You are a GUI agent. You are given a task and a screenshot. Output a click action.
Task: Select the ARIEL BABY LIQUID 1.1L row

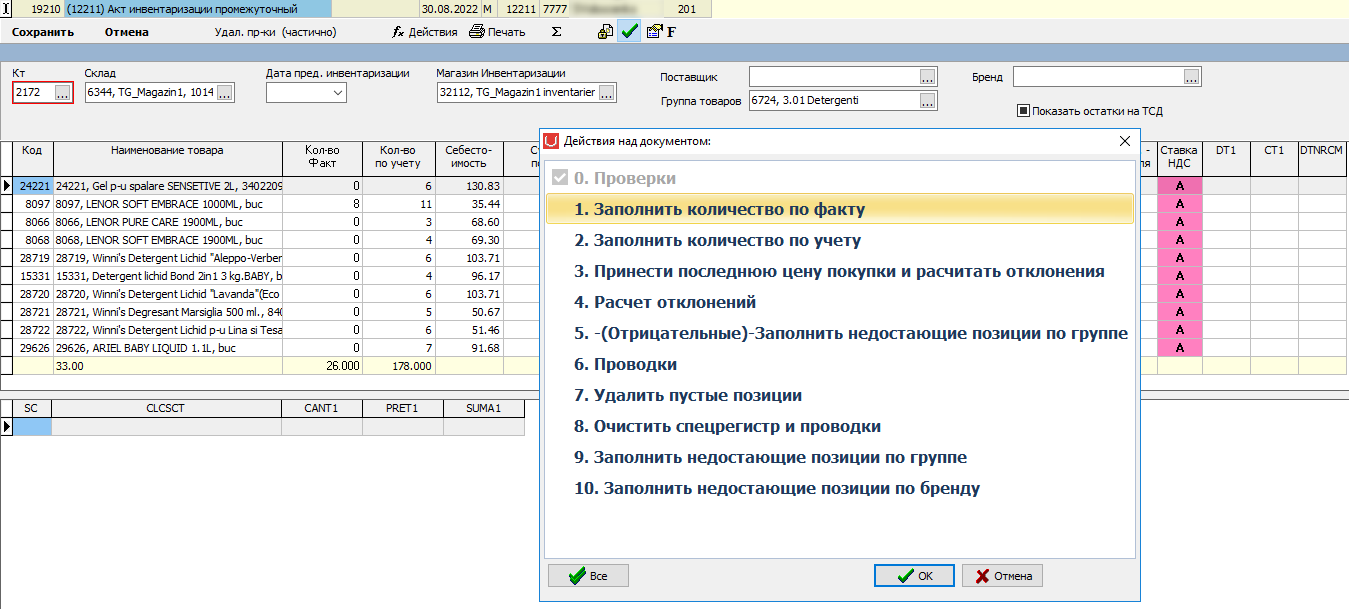pyautogui.click(x=168, y=347)
